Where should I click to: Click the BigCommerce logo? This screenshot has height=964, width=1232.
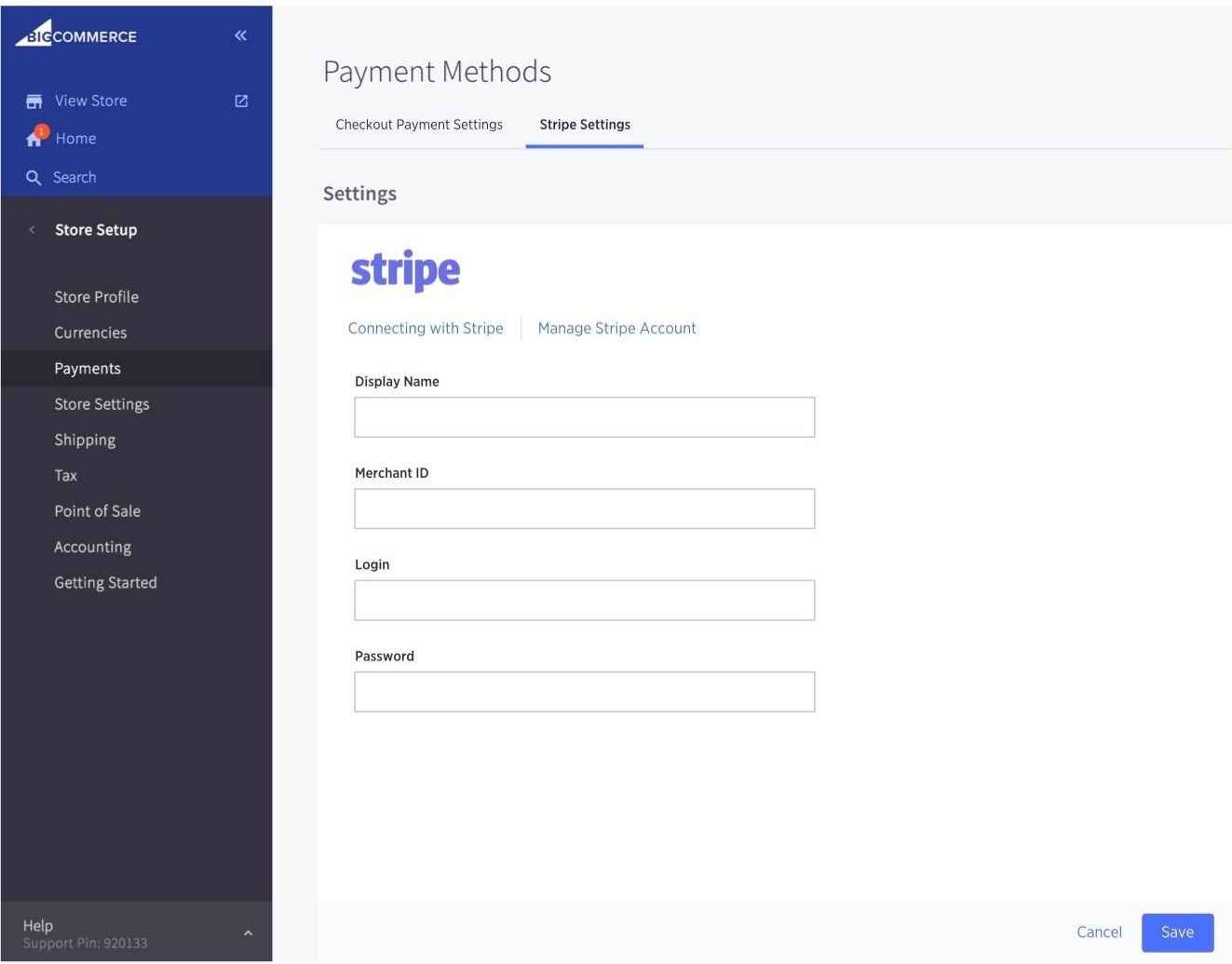[x=76, y=34]
